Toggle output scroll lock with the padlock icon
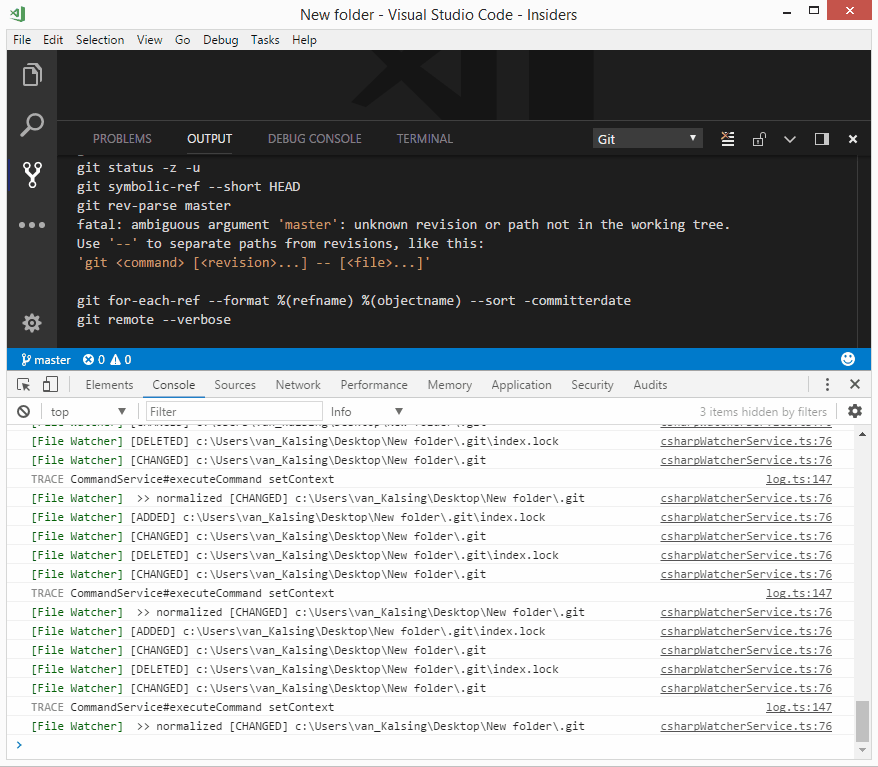The width and height of the screenshot is (878, 767). pos(757,139)
